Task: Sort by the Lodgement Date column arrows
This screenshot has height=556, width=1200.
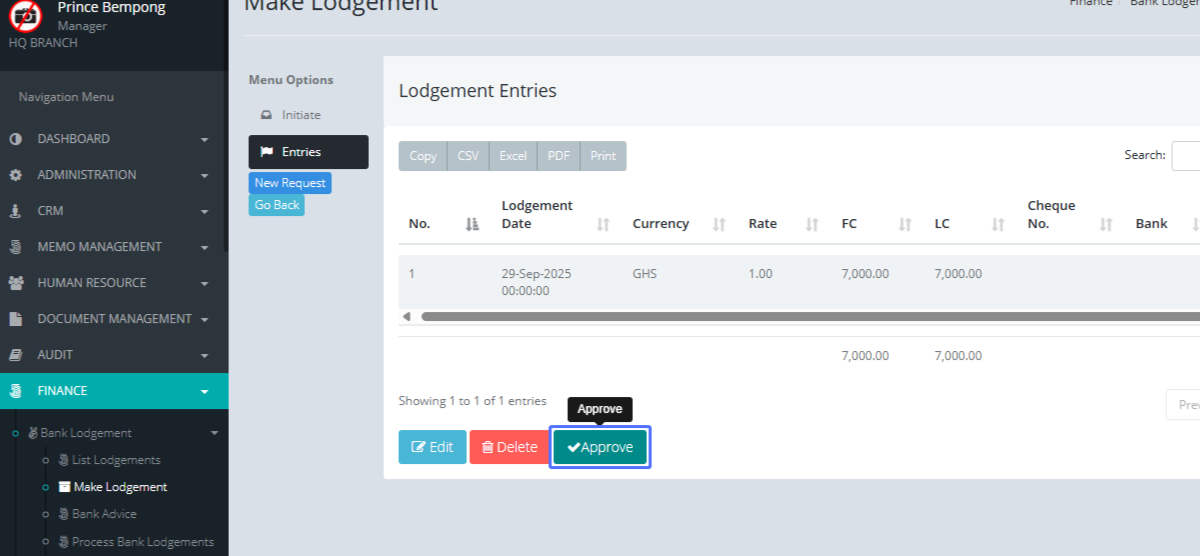Action: (603, 225)
